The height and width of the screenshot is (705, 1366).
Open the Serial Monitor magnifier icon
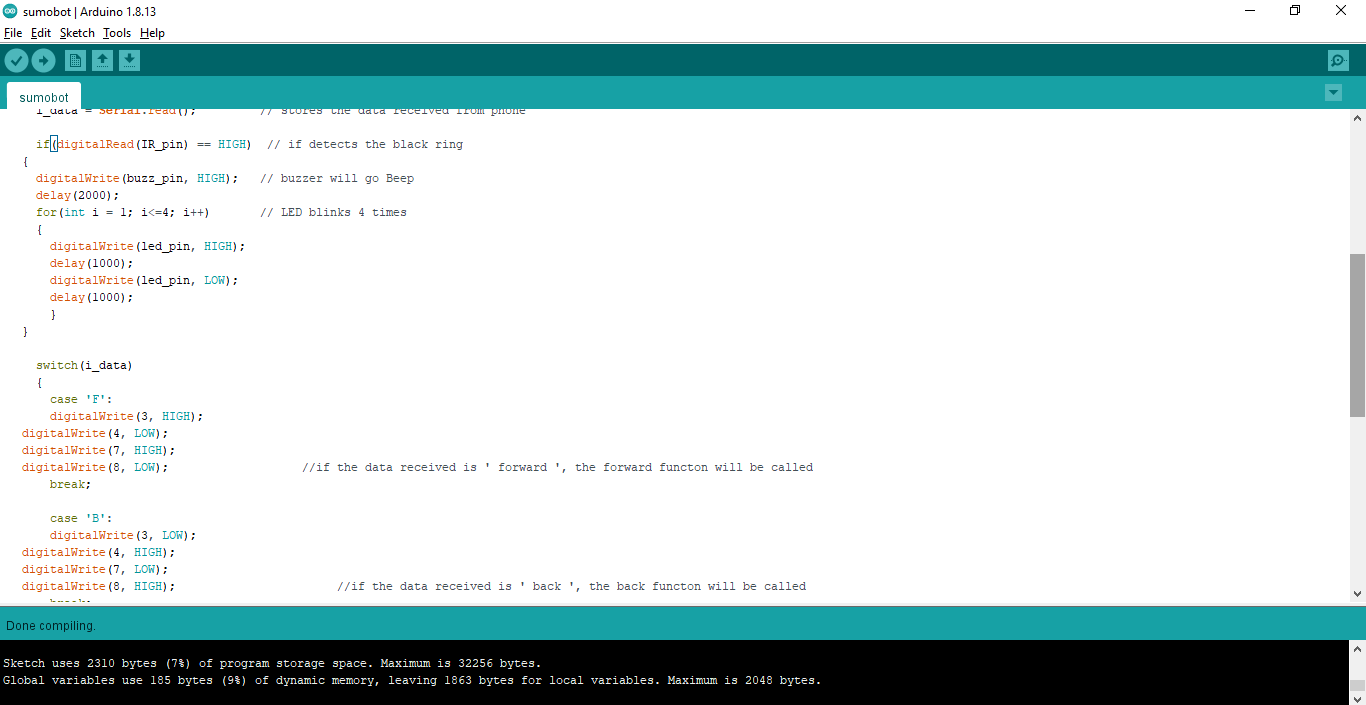pos(1338,60)
